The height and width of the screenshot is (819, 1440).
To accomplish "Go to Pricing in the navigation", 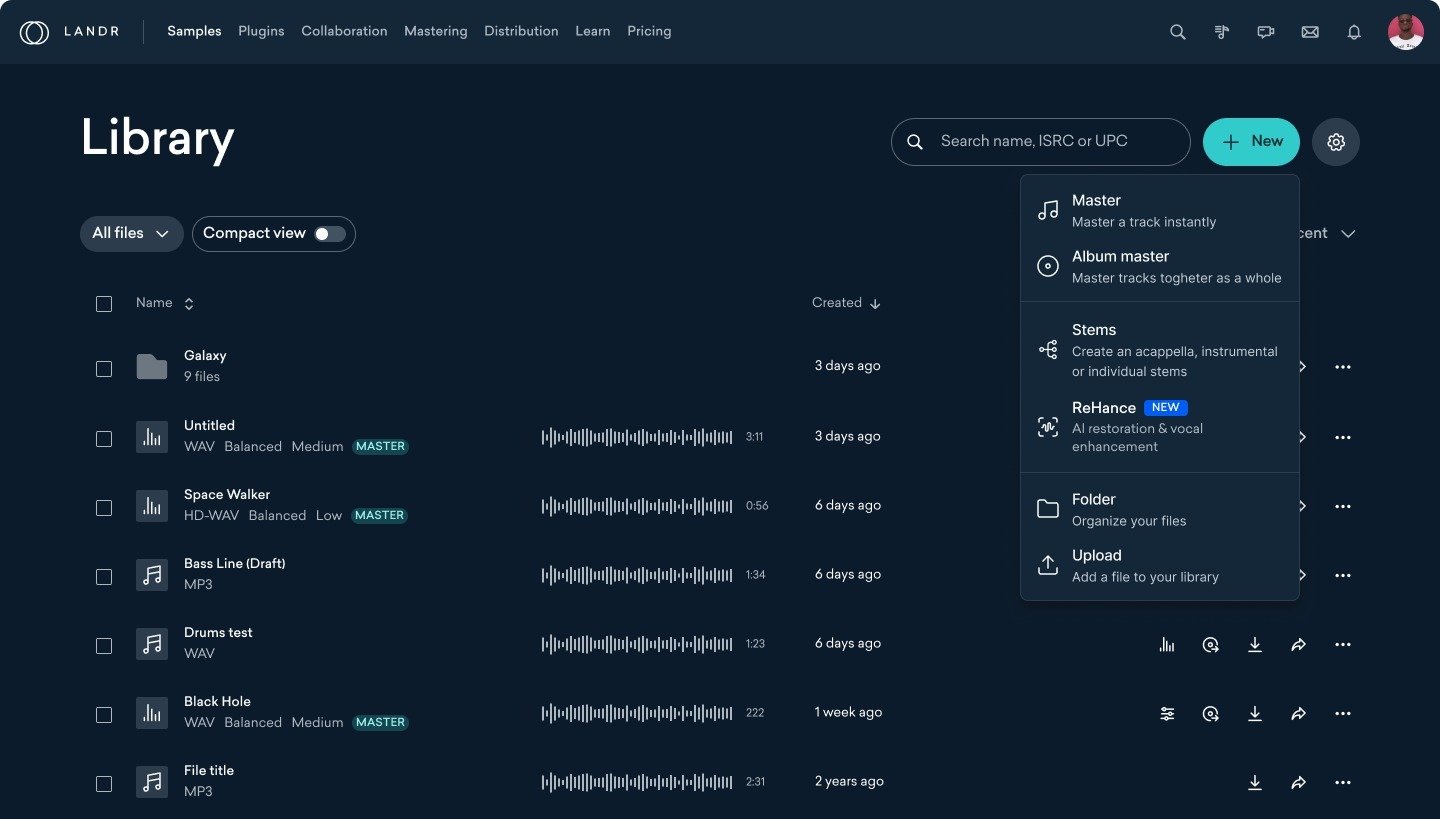I will (x=649, y=31).
